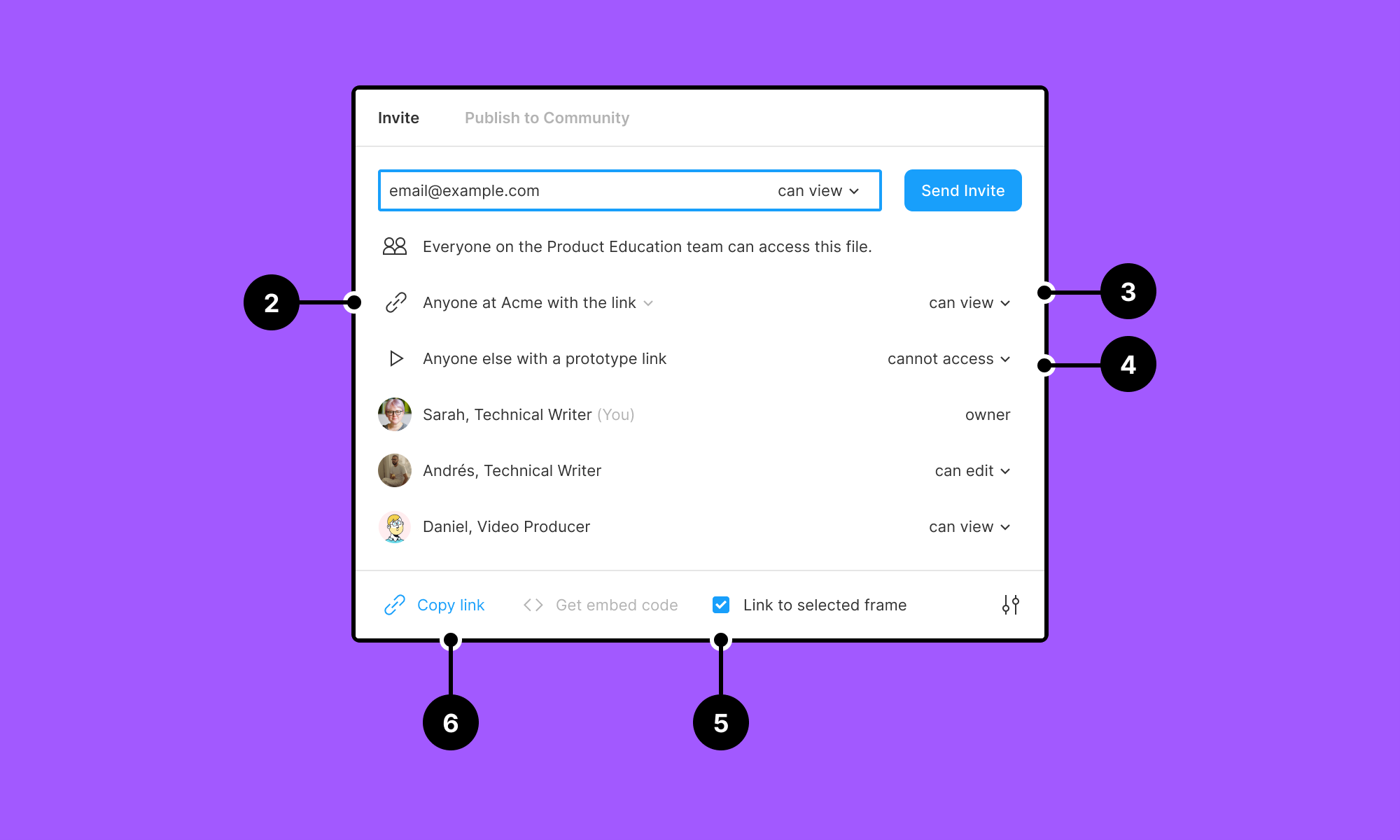Viewport: 1400px width, 840px height.
Task: Click the link settings sliders icon
Action: click(1010, 605)
